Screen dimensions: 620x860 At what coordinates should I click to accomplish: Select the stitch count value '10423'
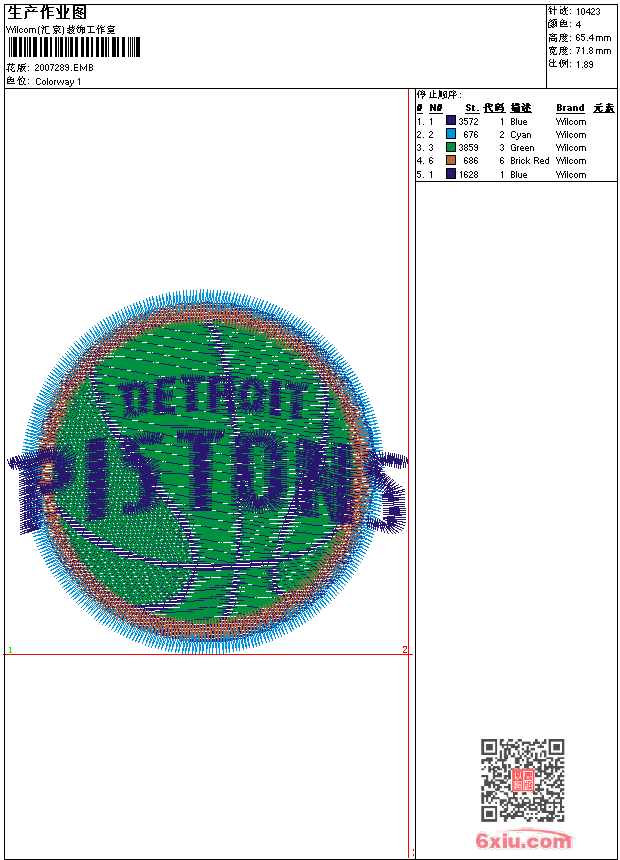[588, 12]
